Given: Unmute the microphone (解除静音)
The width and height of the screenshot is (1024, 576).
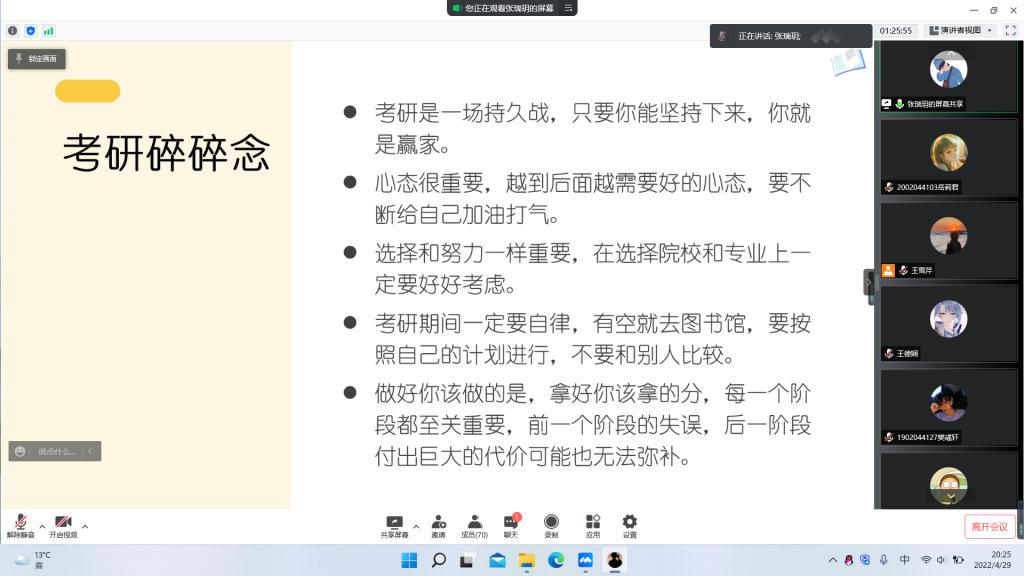Looking at the screenshot, I should 20,525.
